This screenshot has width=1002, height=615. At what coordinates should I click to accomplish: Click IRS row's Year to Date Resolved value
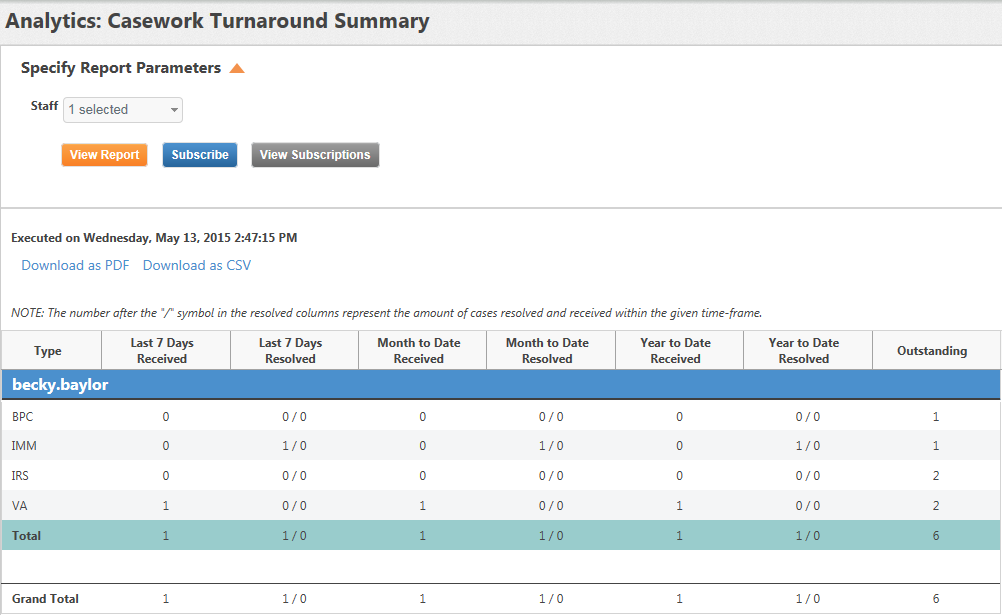pyautogui.click(x=808, y=476)
